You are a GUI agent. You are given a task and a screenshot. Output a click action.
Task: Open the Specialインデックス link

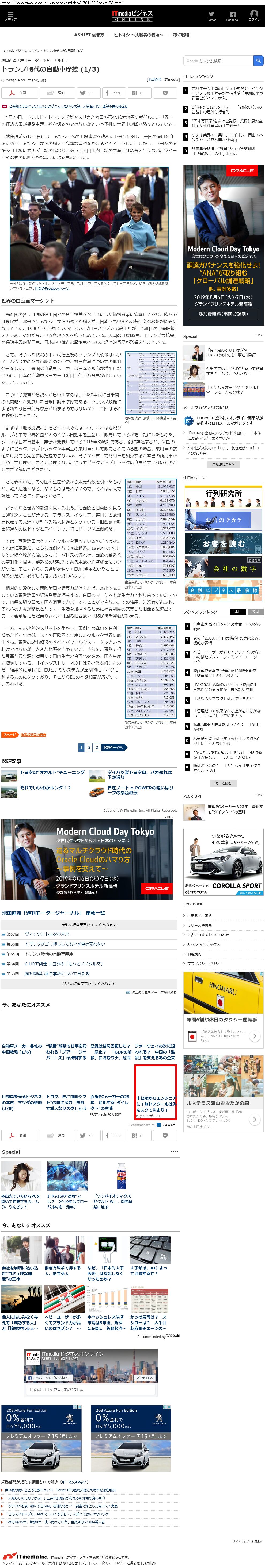(203, 945)
